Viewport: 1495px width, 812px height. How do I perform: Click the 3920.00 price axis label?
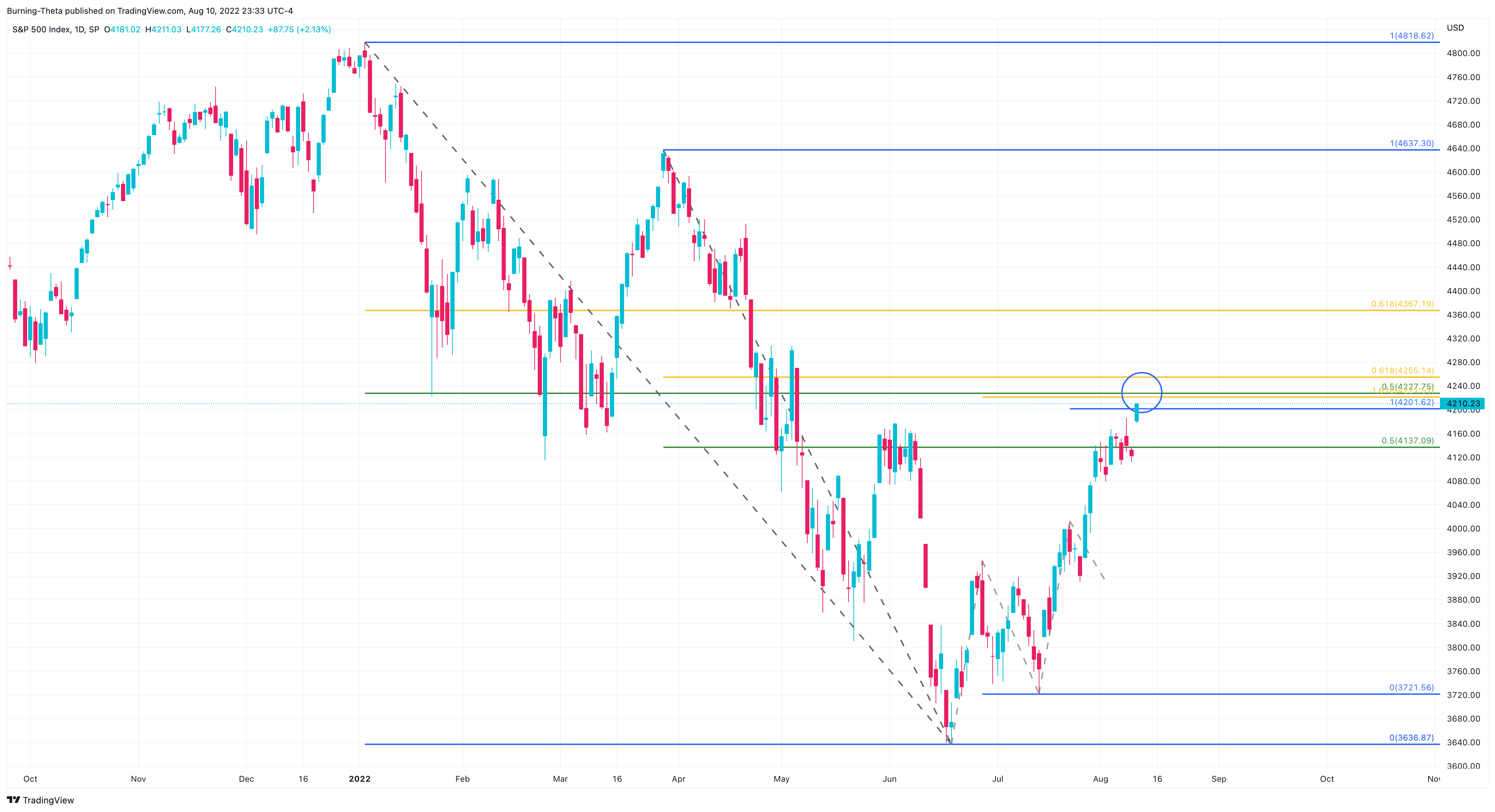click(1463, 576)
